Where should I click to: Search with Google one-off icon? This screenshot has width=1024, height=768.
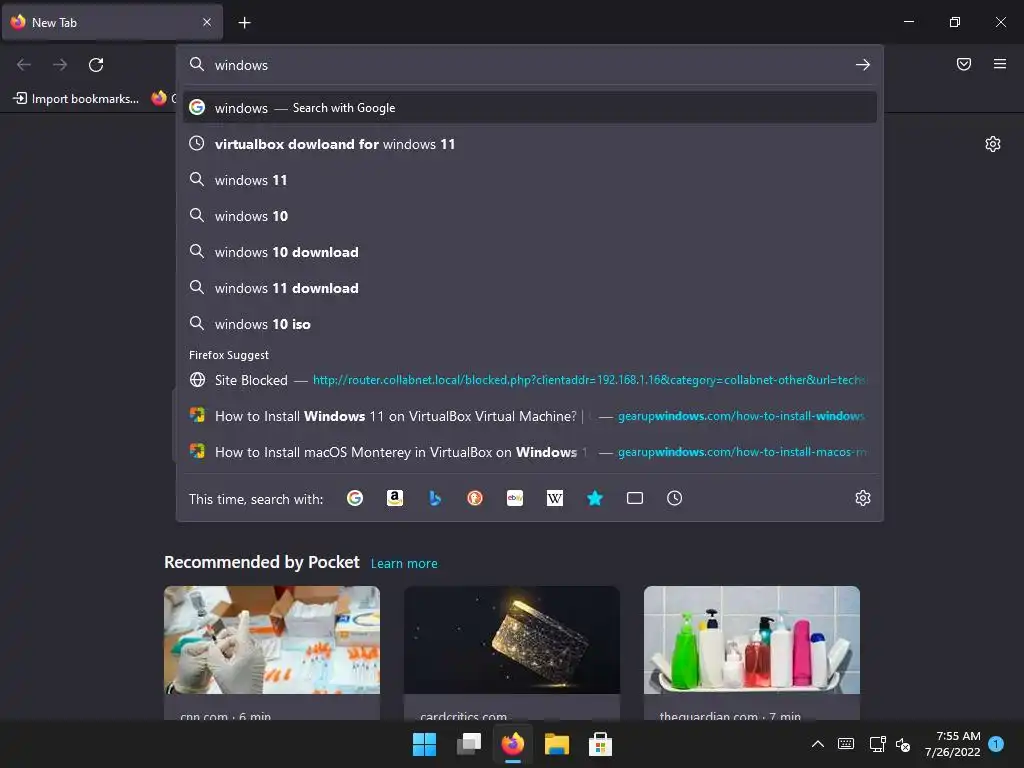[355, 498]
